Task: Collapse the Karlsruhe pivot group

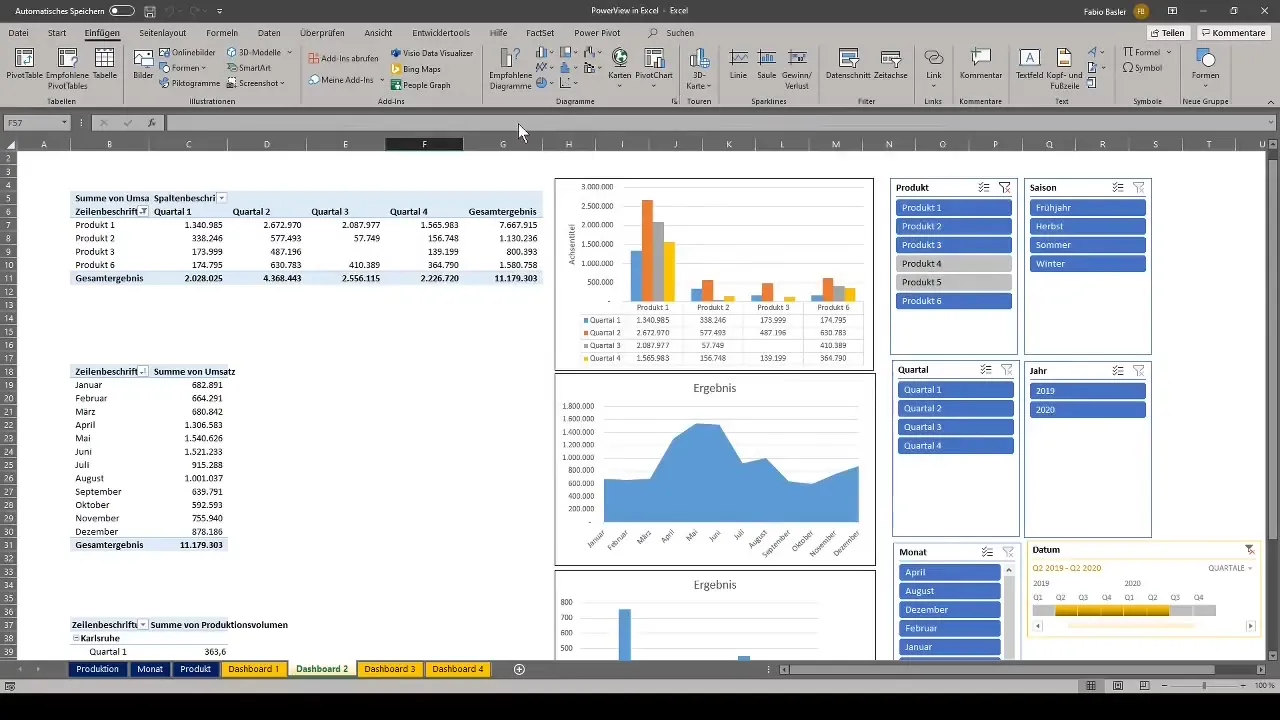Action: pos(77,638)
